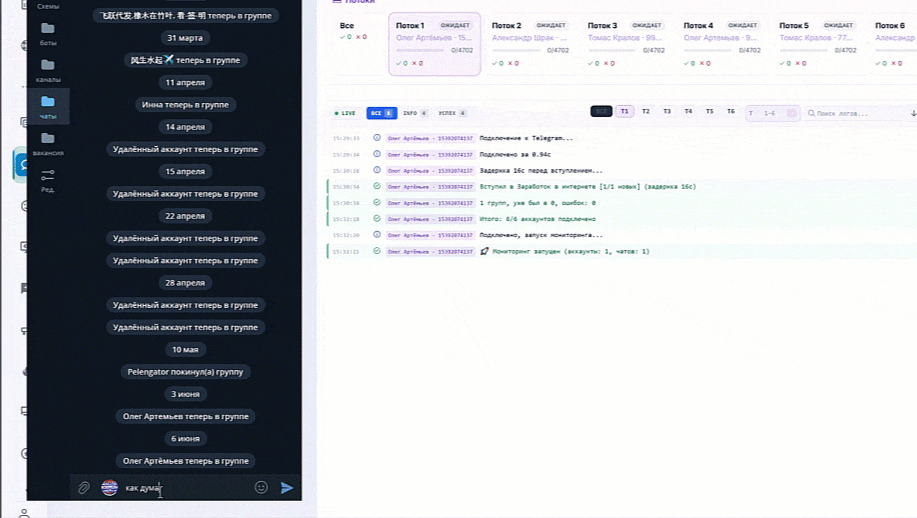Send the message with paper plane icon

click(287, 488)
